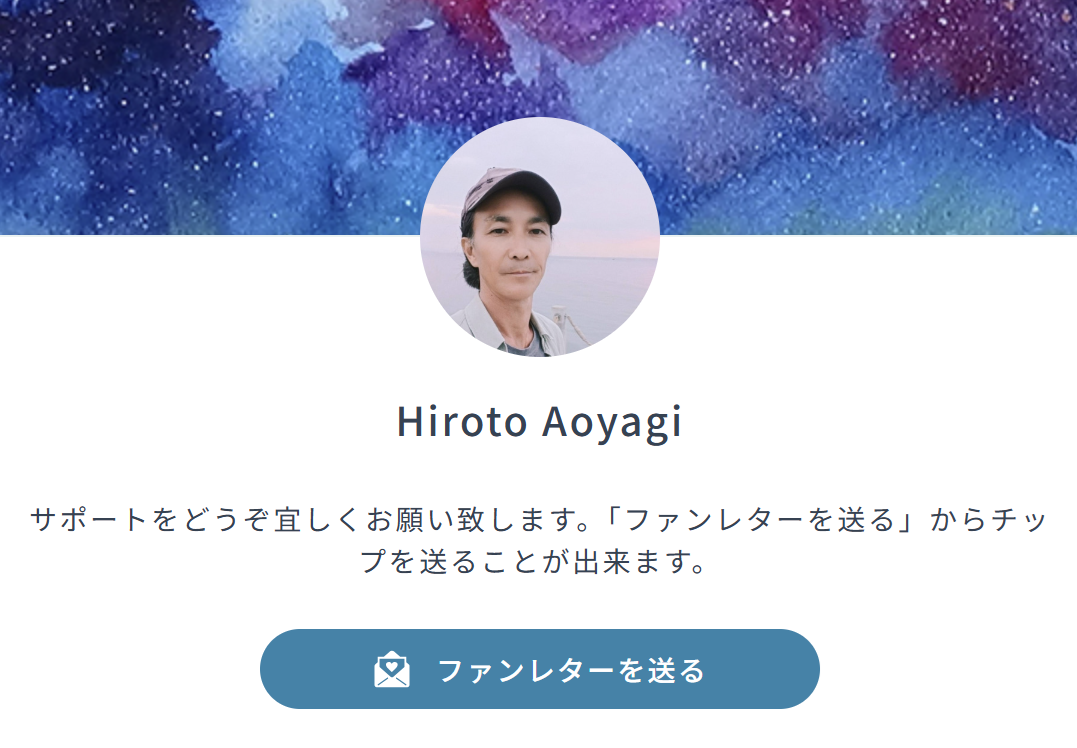Click the word Aoyagi in the profile name

click(612, 422)
